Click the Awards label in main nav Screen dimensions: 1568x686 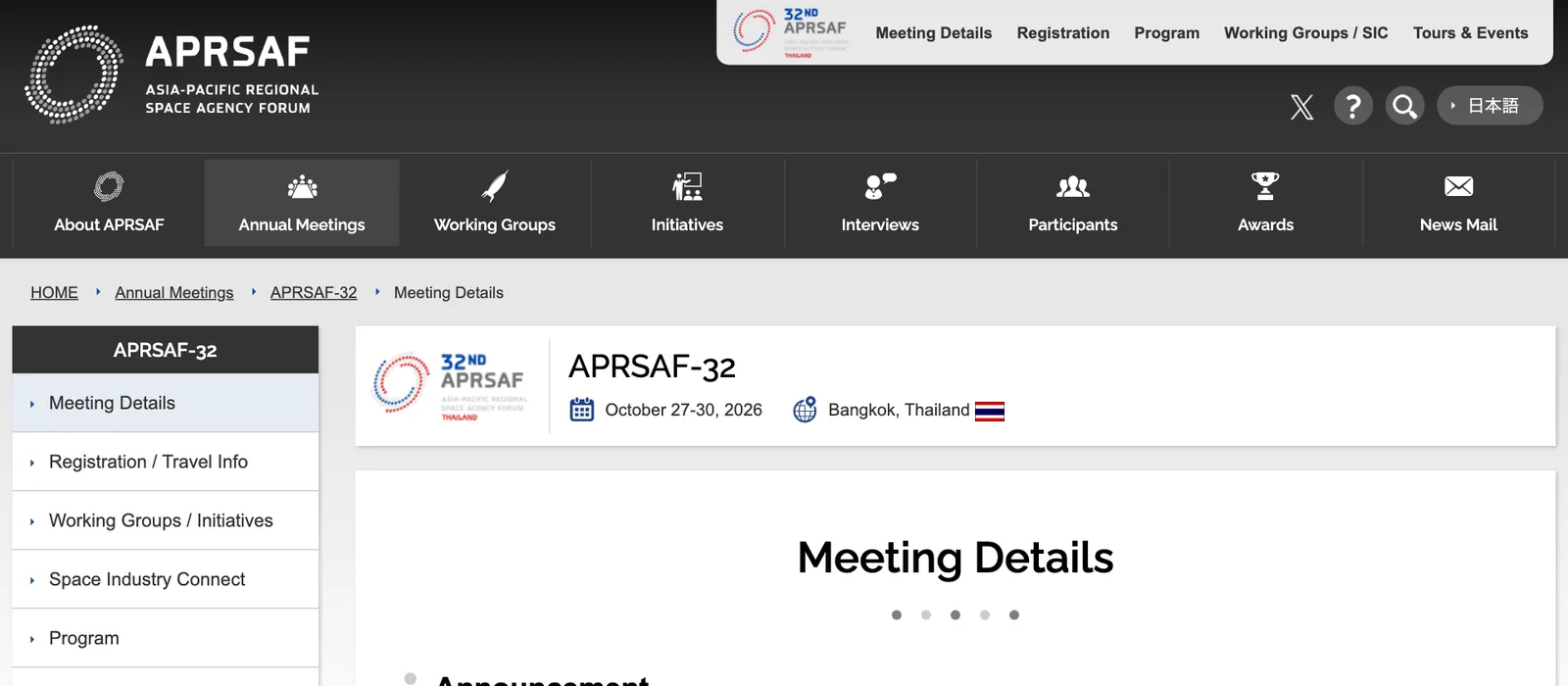tap(1265, 224)
